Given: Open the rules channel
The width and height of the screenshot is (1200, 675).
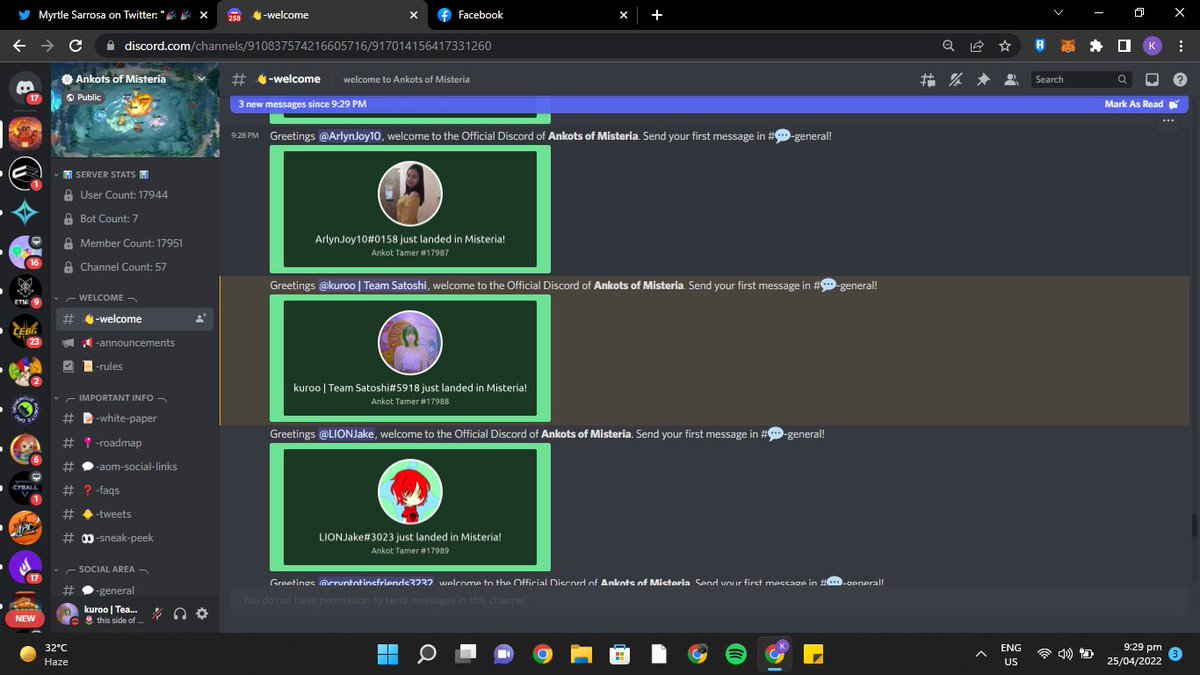Looking at the screenshot, I should tap(134, 366).
